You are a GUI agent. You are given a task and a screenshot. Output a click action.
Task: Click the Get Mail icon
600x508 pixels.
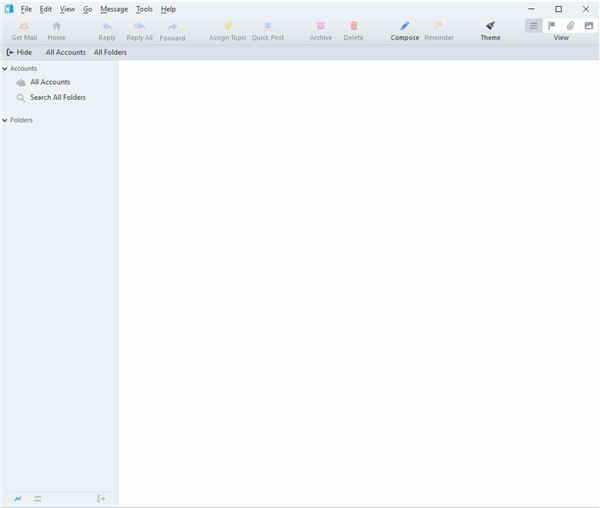tap(24, 26)
